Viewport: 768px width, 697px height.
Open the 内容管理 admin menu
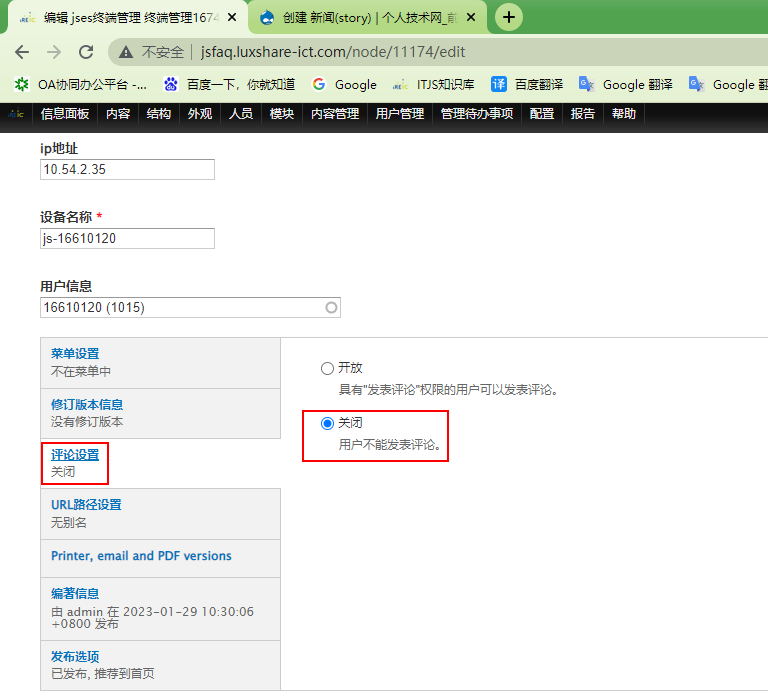pyautogui.click(x=334, y=114)
